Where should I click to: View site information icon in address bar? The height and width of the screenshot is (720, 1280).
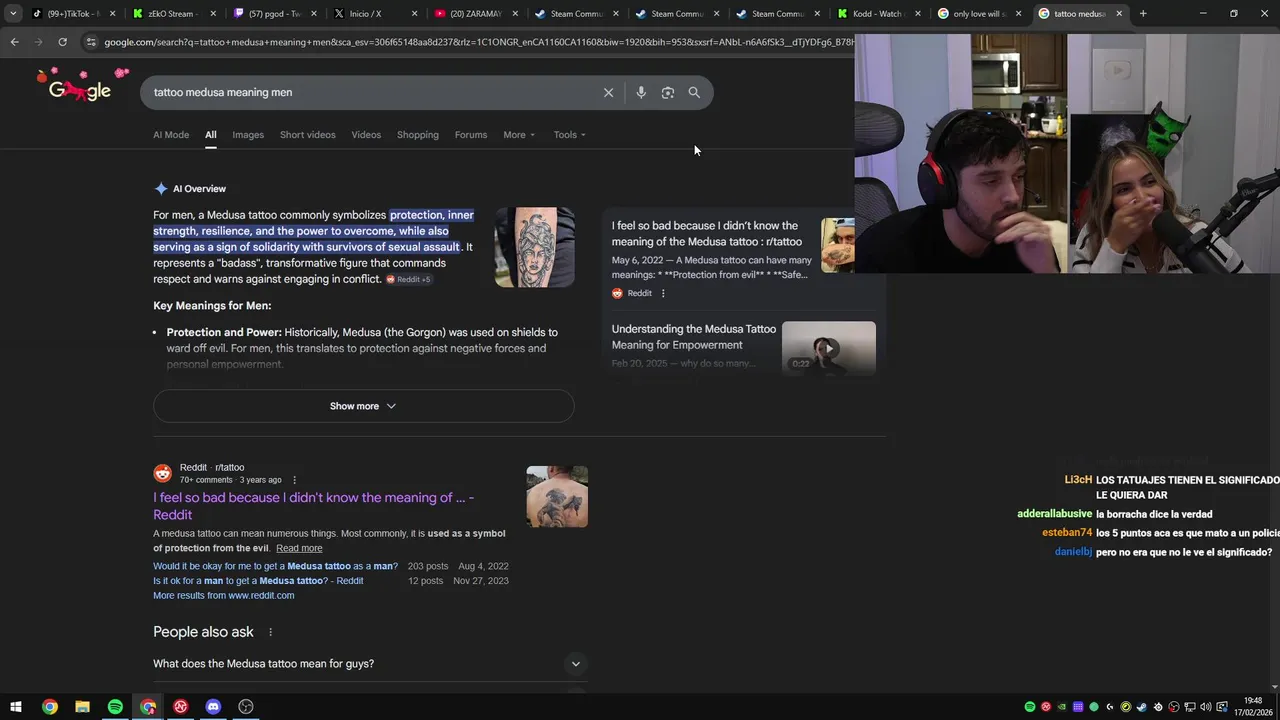pyautogui.click(x=91, y=42)
